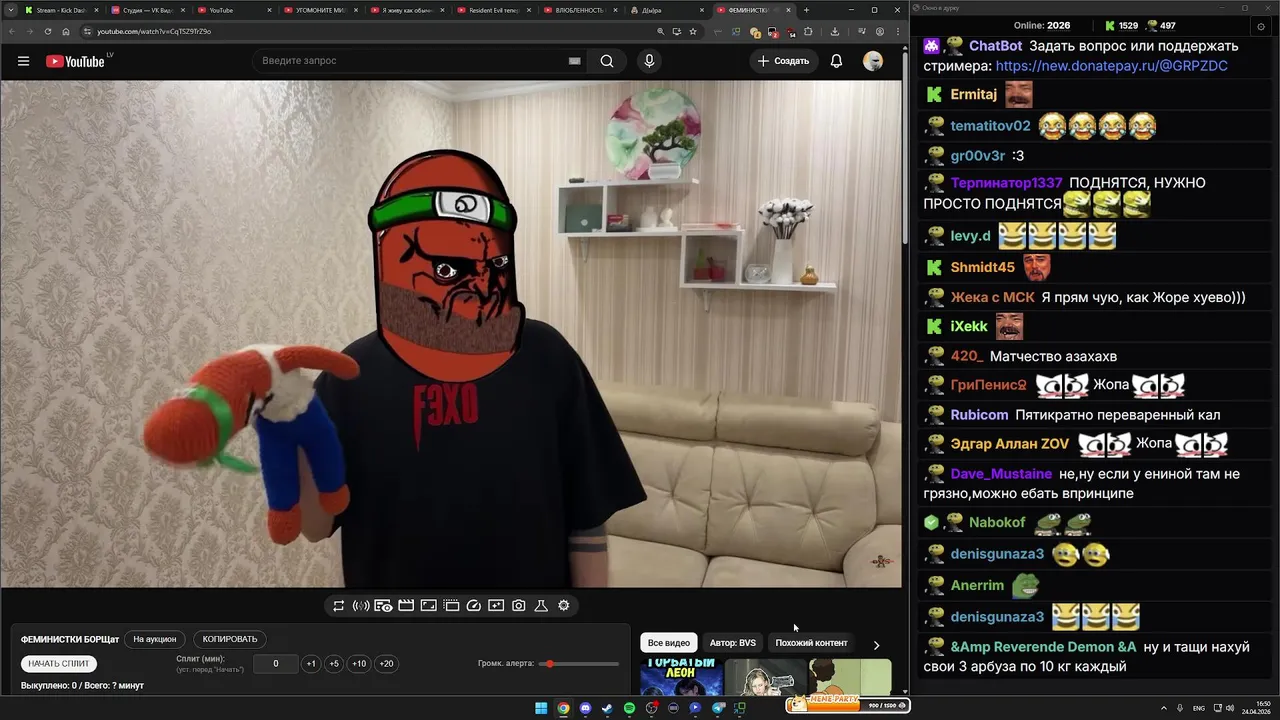This screenshot has width=1280, height=720.
Task: Open the ГОРБАТЫЙ ЛЕОН video thumbnail
Action: (681, 677)
